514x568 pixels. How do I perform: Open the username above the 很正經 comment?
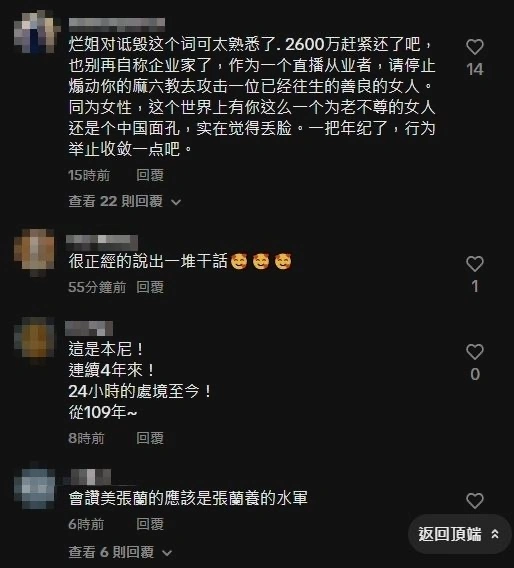(x=102, y=241)
